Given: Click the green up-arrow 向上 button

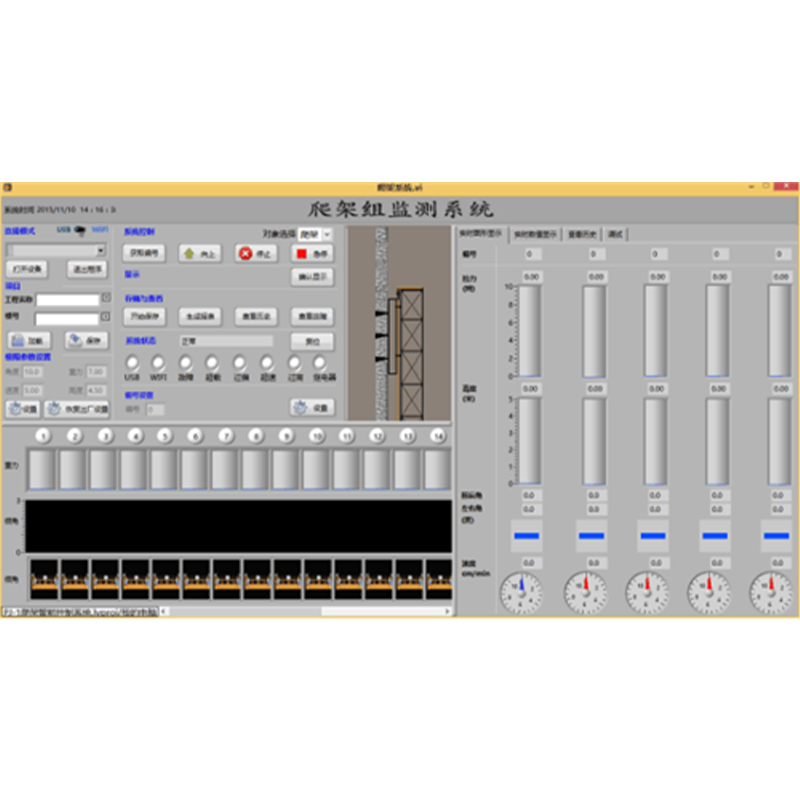Looking at the screenshot, I should click(200, 254).
